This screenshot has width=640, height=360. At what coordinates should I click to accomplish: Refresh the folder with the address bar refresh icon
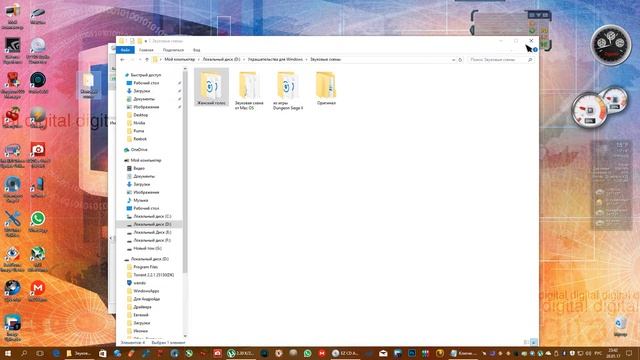pyautogui.click(x=460, y=60)
